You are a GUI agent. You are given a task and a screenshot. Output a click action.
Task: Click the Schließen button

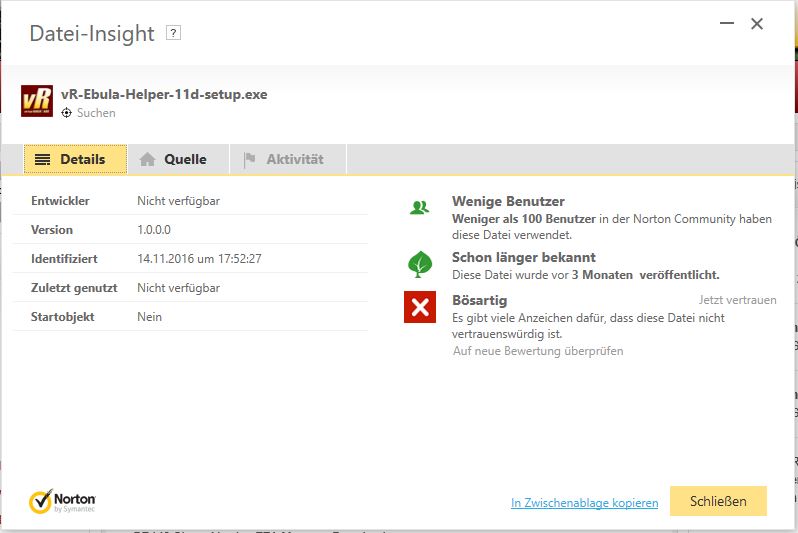tap(718, 501)
